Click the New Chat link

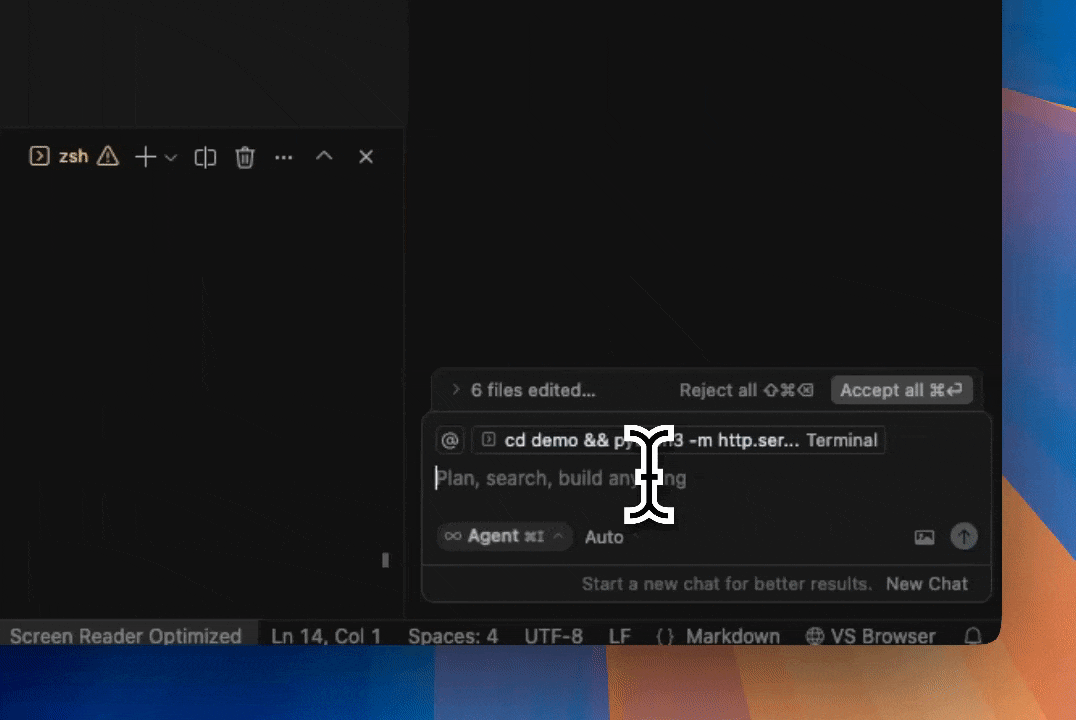(x=927, y=584)
